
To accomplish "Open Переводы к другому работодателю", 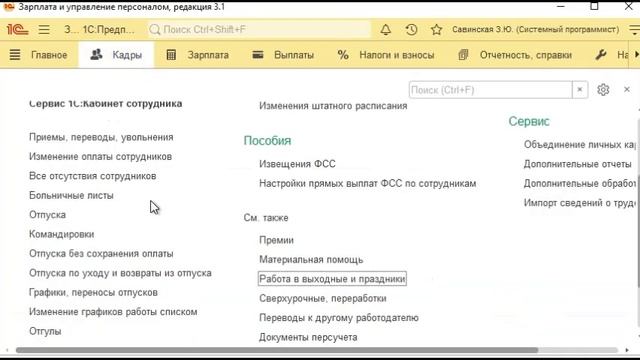I will pyautogui.click(x=339, y=318).
